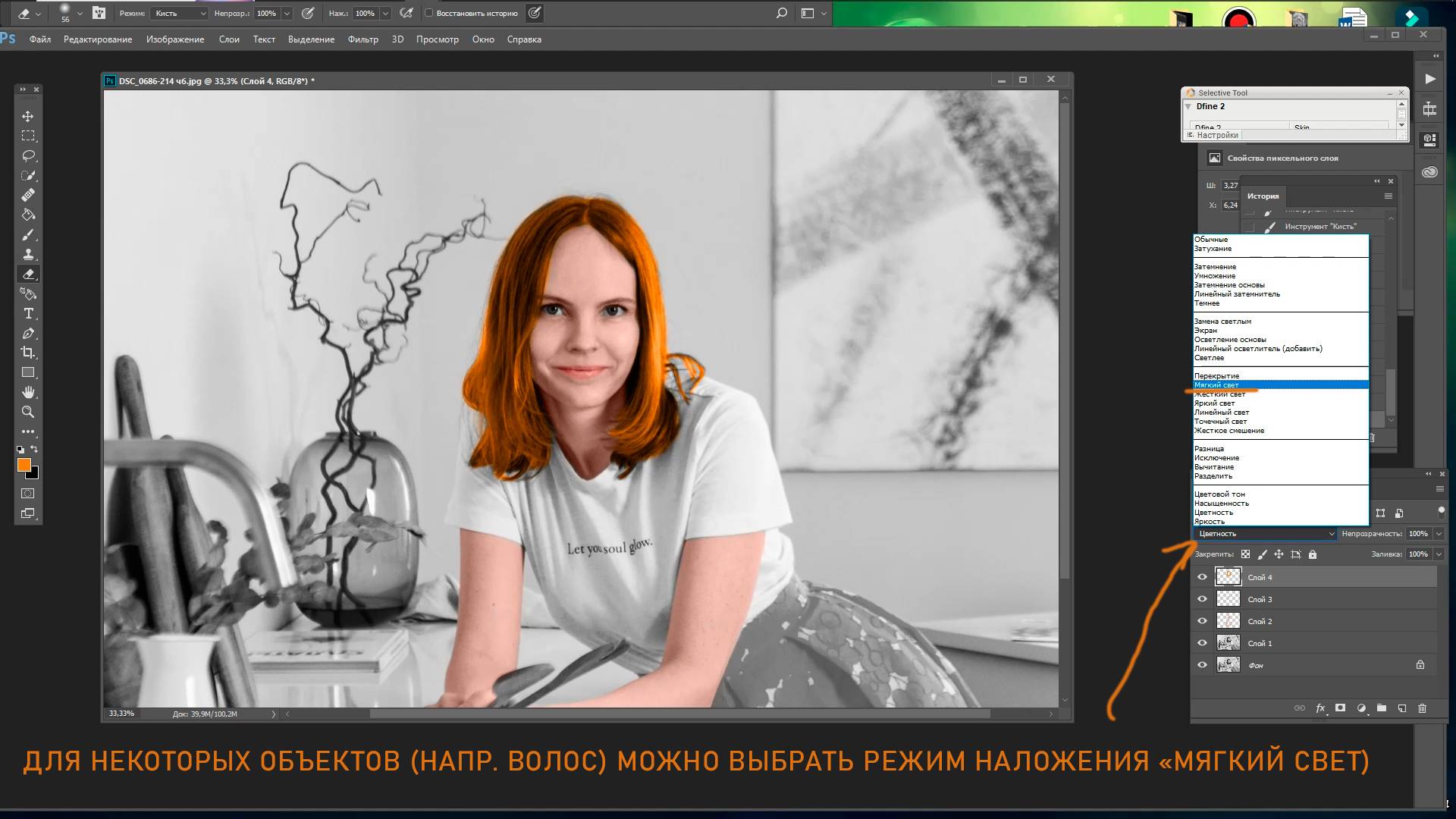Open the brush Режим dropdown
This screenshot has height=819, width=1456.
179,13
